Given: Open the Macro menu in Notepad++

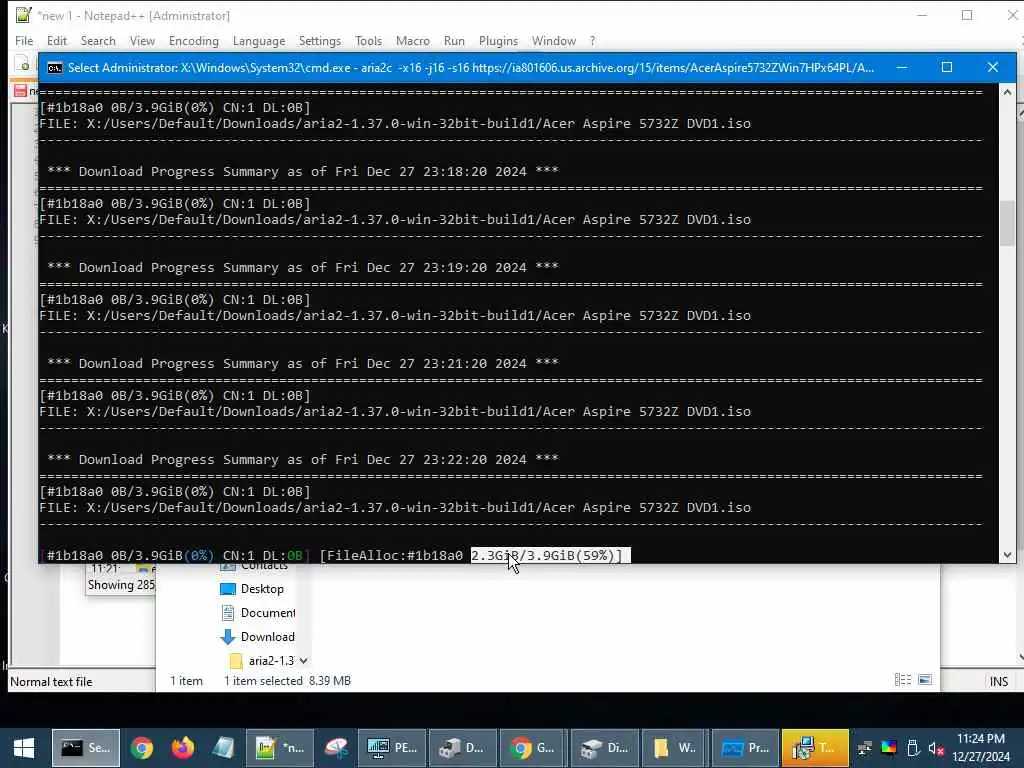Looking at the screenshot, I should [x=413, y=40].
